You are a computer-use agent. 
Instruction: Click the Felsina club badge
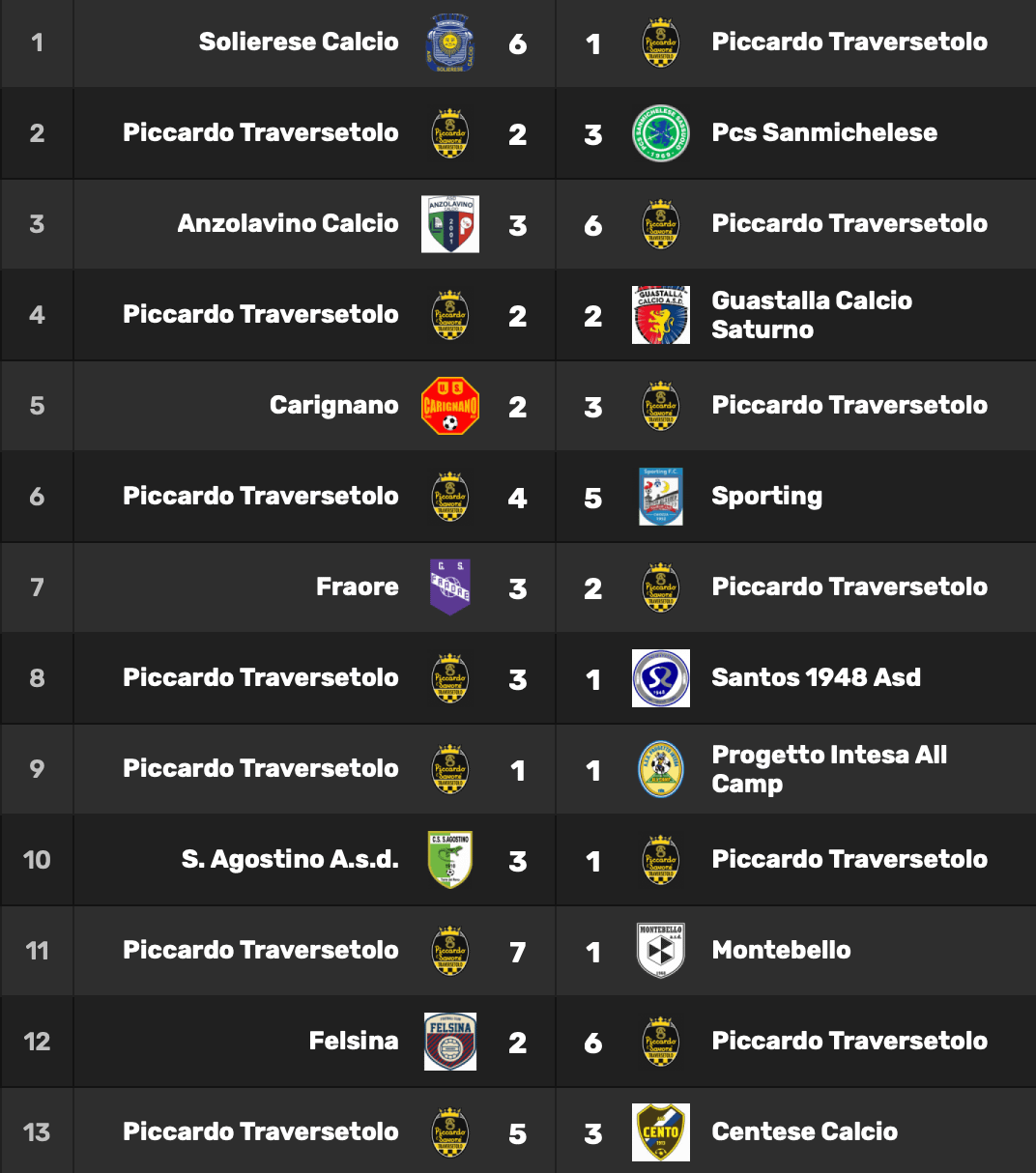[x=450, y=1042]
